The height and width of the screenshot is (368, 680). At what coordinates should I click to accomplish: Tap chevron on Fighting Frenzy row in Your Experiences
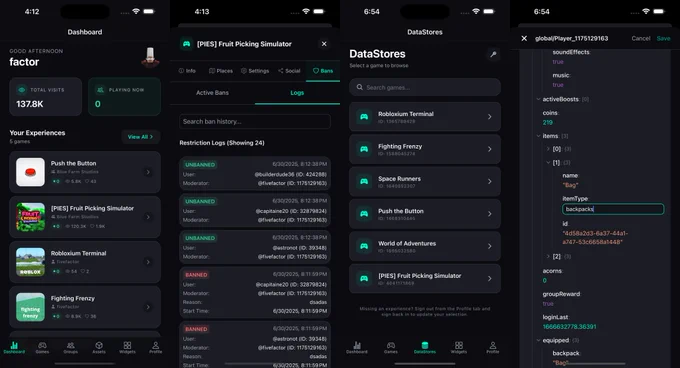coord(148,307)
